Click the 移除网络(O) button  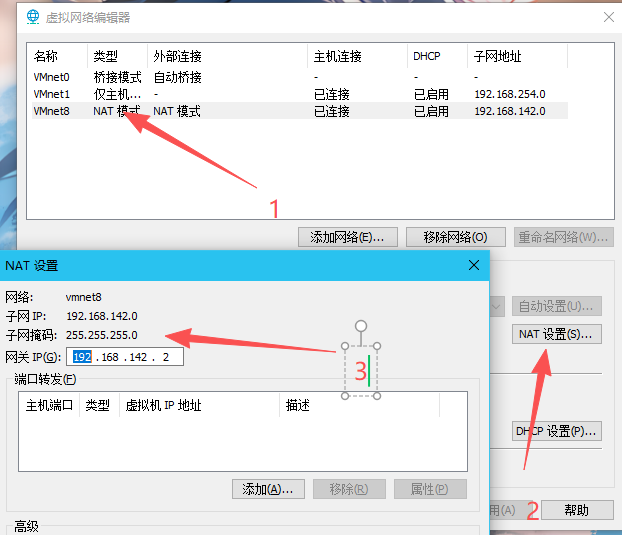[x=455, y=237]
